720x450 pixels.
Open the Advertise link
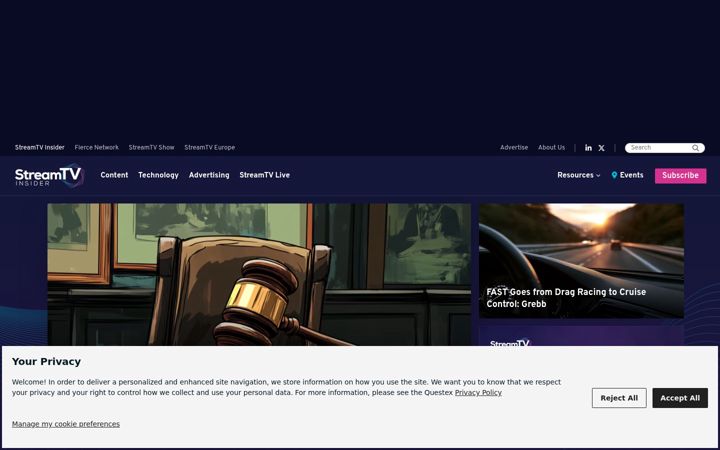click(x=514, y=147)
